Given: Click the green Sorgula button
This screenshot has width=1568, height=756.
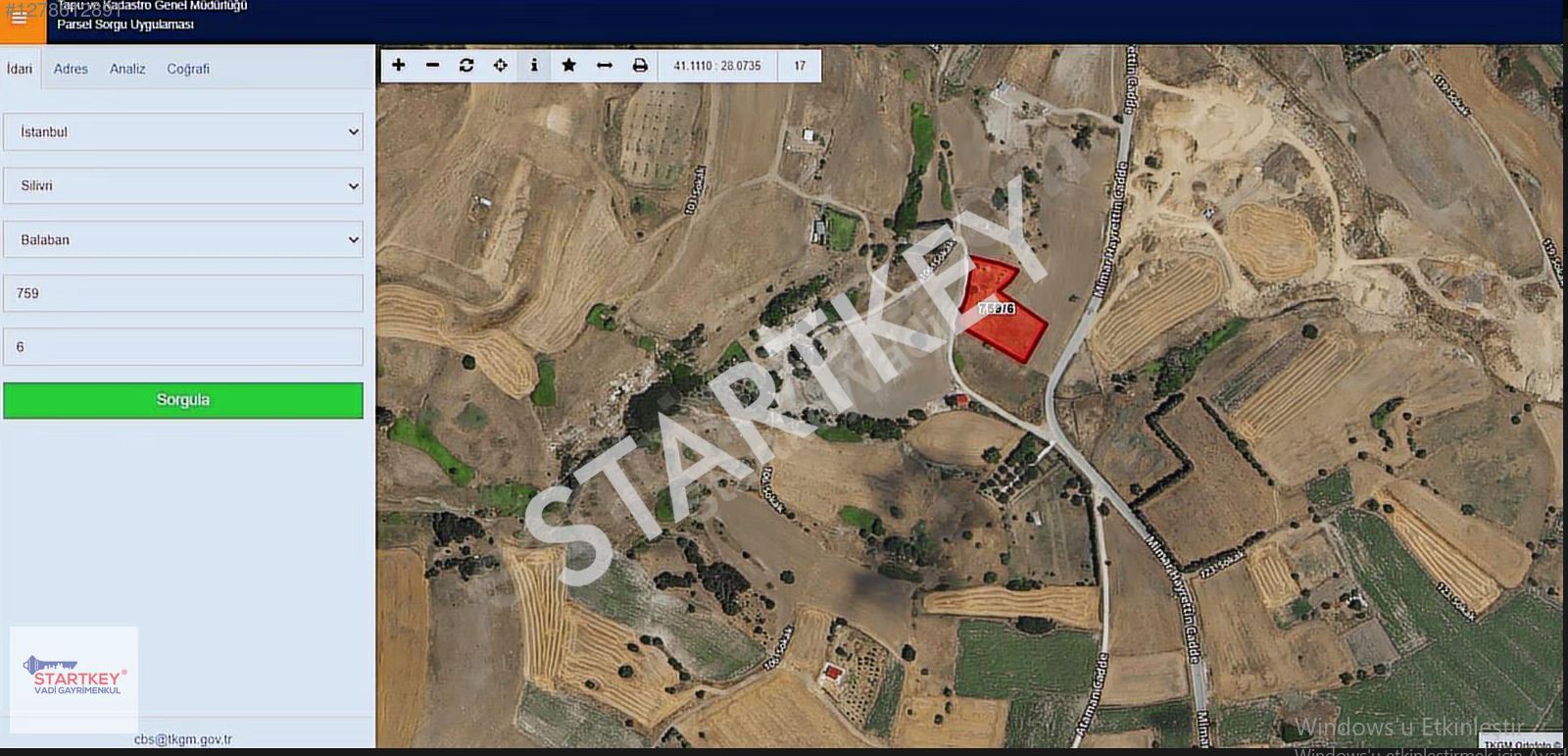Looking at the screenshot, I should coord(183,400).
